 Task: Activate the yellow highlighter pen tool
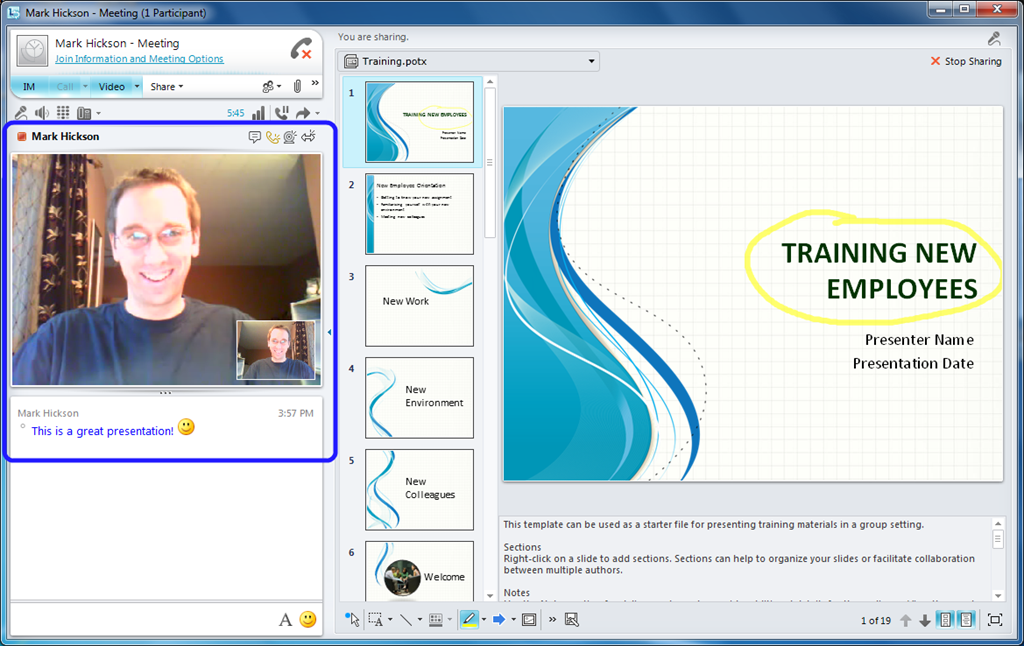click(469, 619)
